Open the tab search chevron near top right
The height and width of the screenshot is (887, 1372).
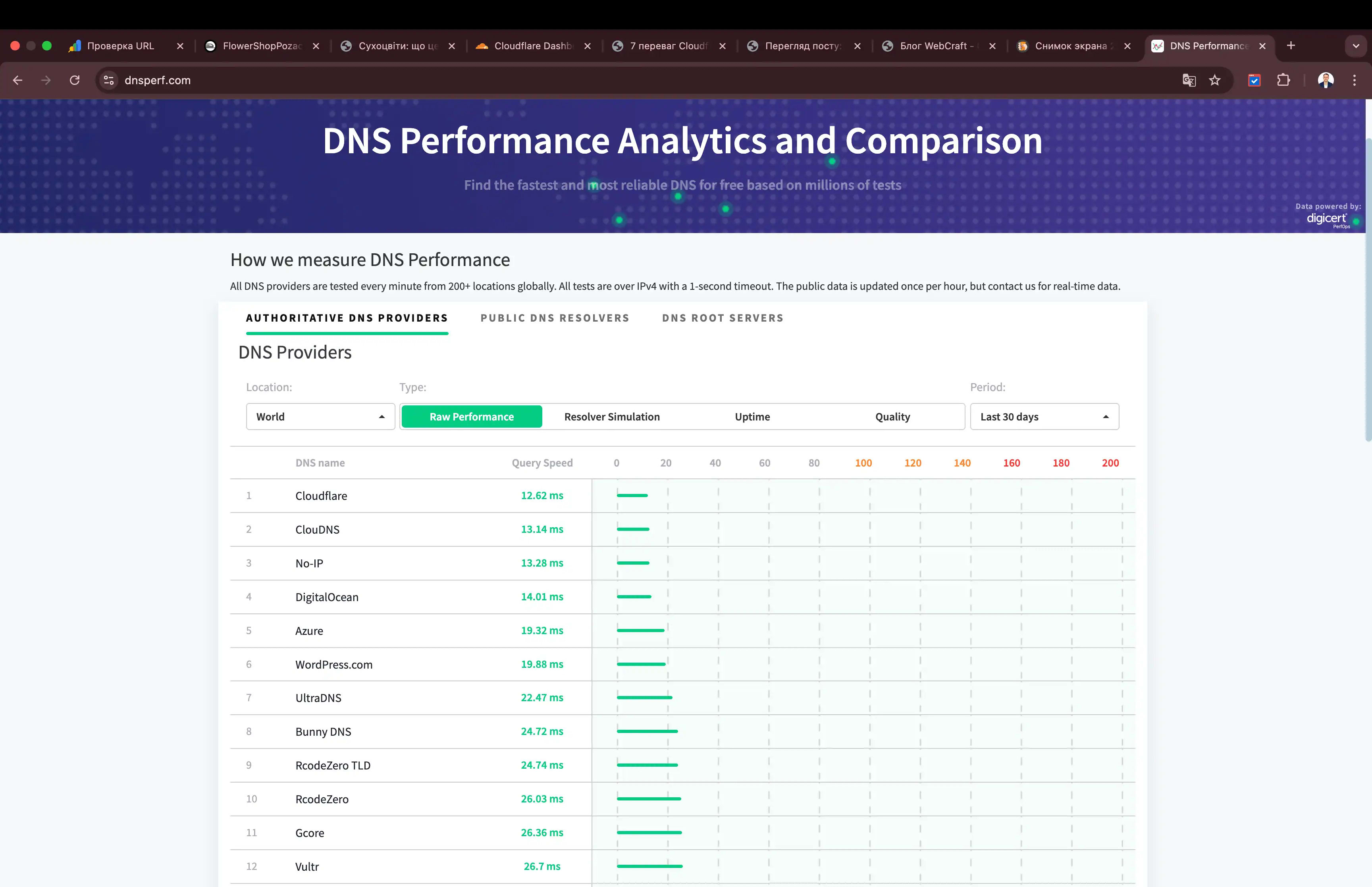click(1355, 46)
